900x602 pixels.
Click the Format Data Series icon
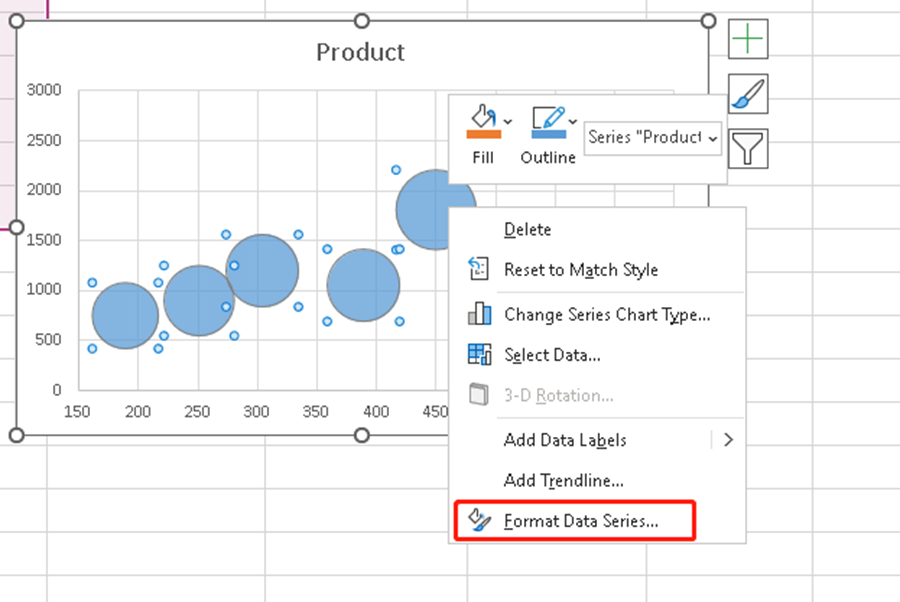(x=479, y=520)
